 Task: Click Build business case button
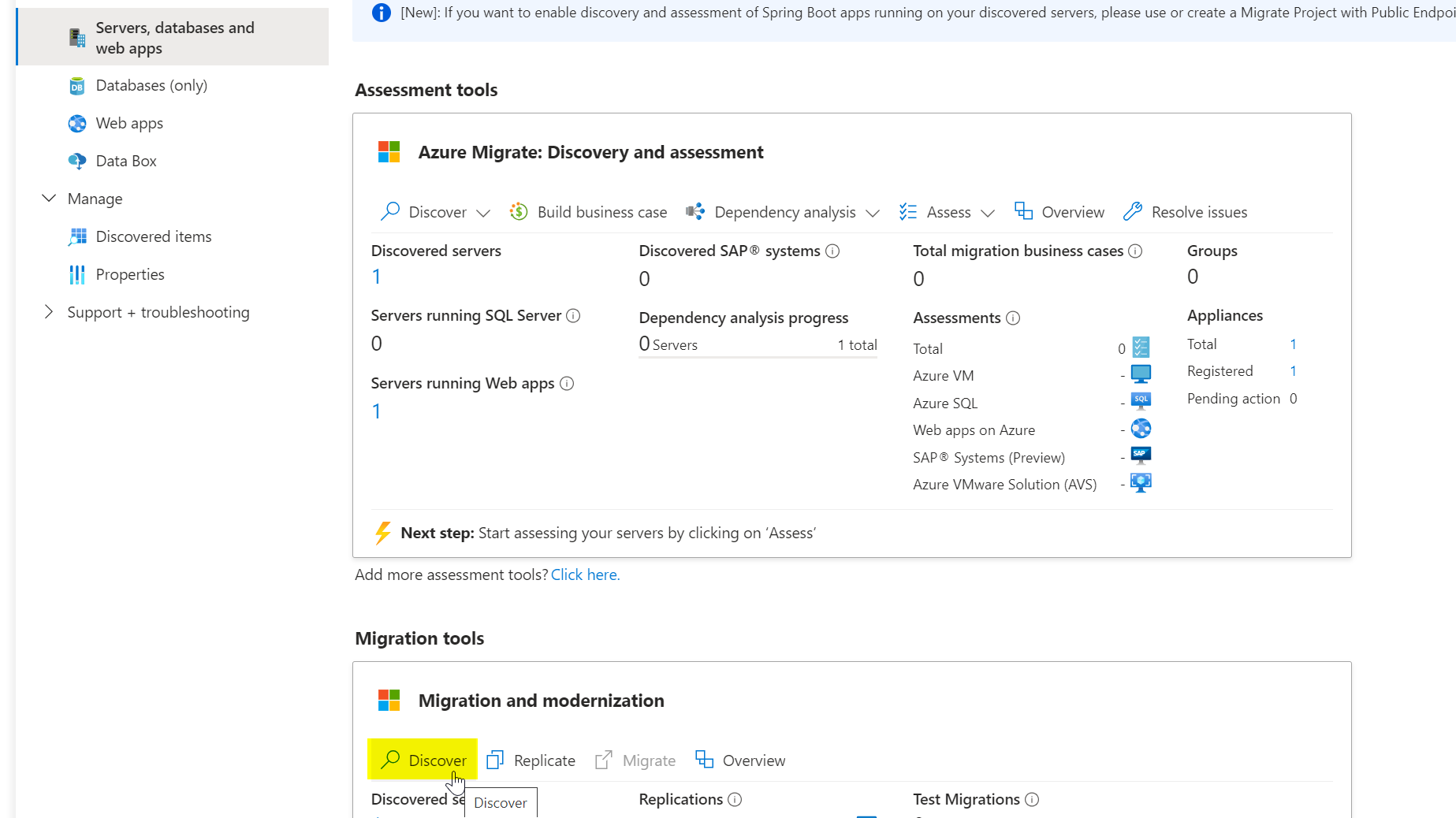(x=588, y=212)
